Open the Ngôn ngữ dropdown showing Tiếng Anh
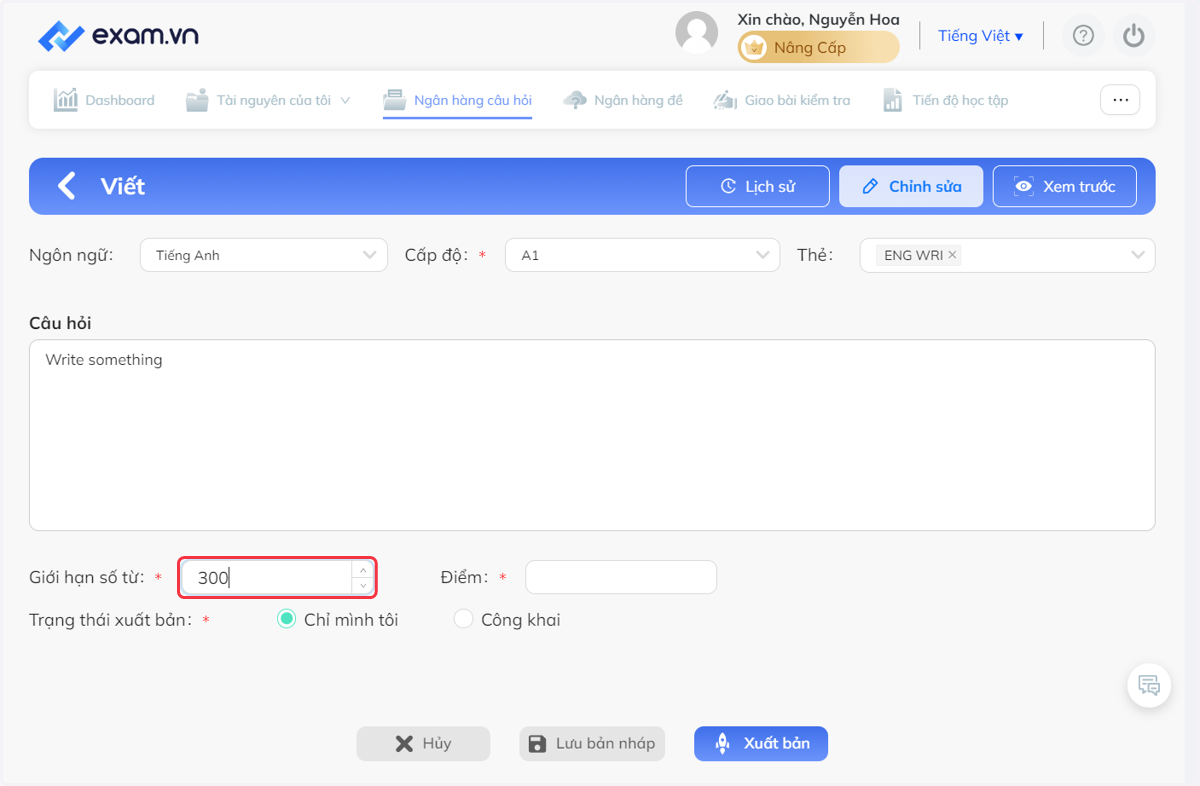 (263, 255)
